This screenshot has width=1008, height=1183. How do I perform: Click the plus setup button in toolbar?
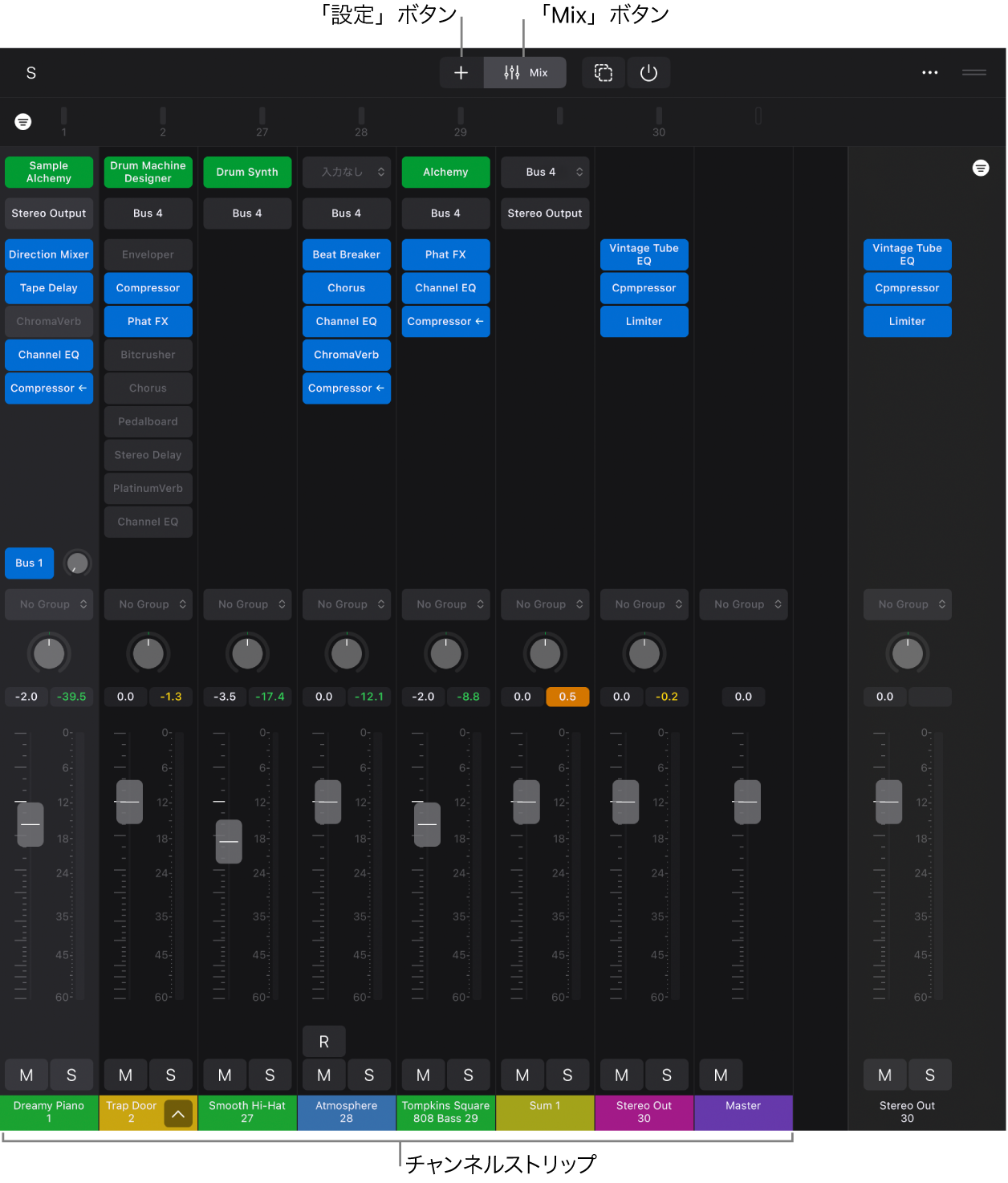[x=461, y=73]
